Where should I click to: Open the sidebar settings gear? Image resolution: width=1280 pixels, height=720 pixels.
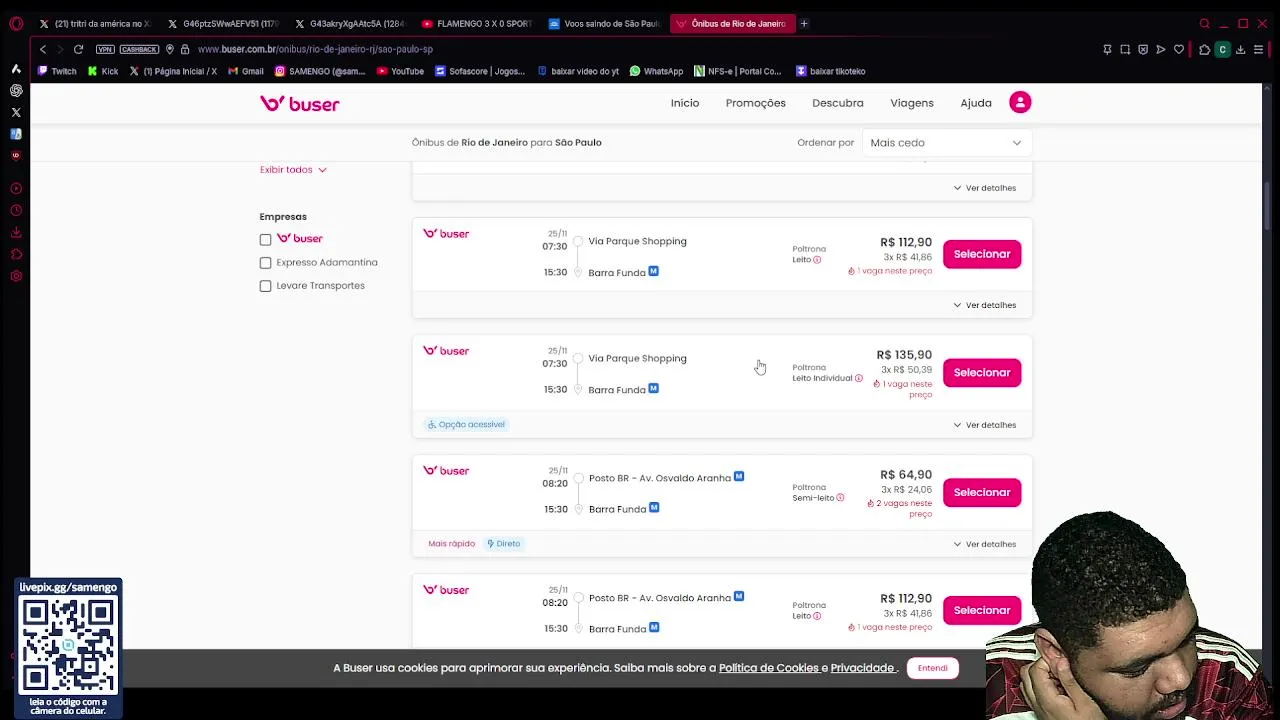pos(16,276)
